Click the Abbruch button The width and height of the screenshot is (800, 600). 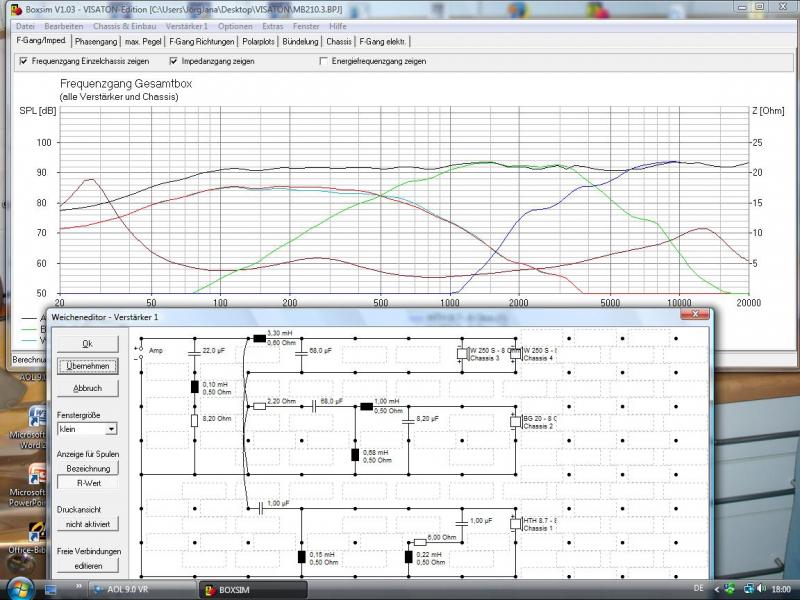[88, 388]
